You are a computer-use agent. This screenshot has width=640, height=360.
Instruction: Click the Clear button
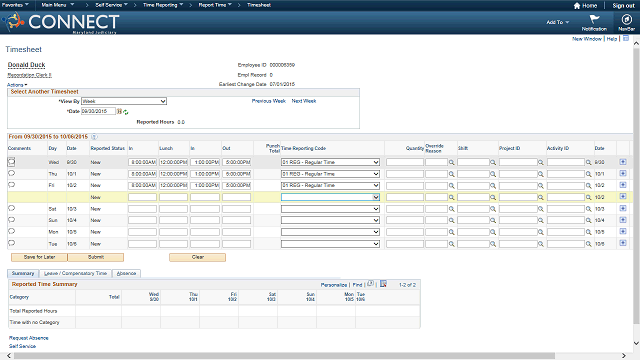click(x=198, y=257)
